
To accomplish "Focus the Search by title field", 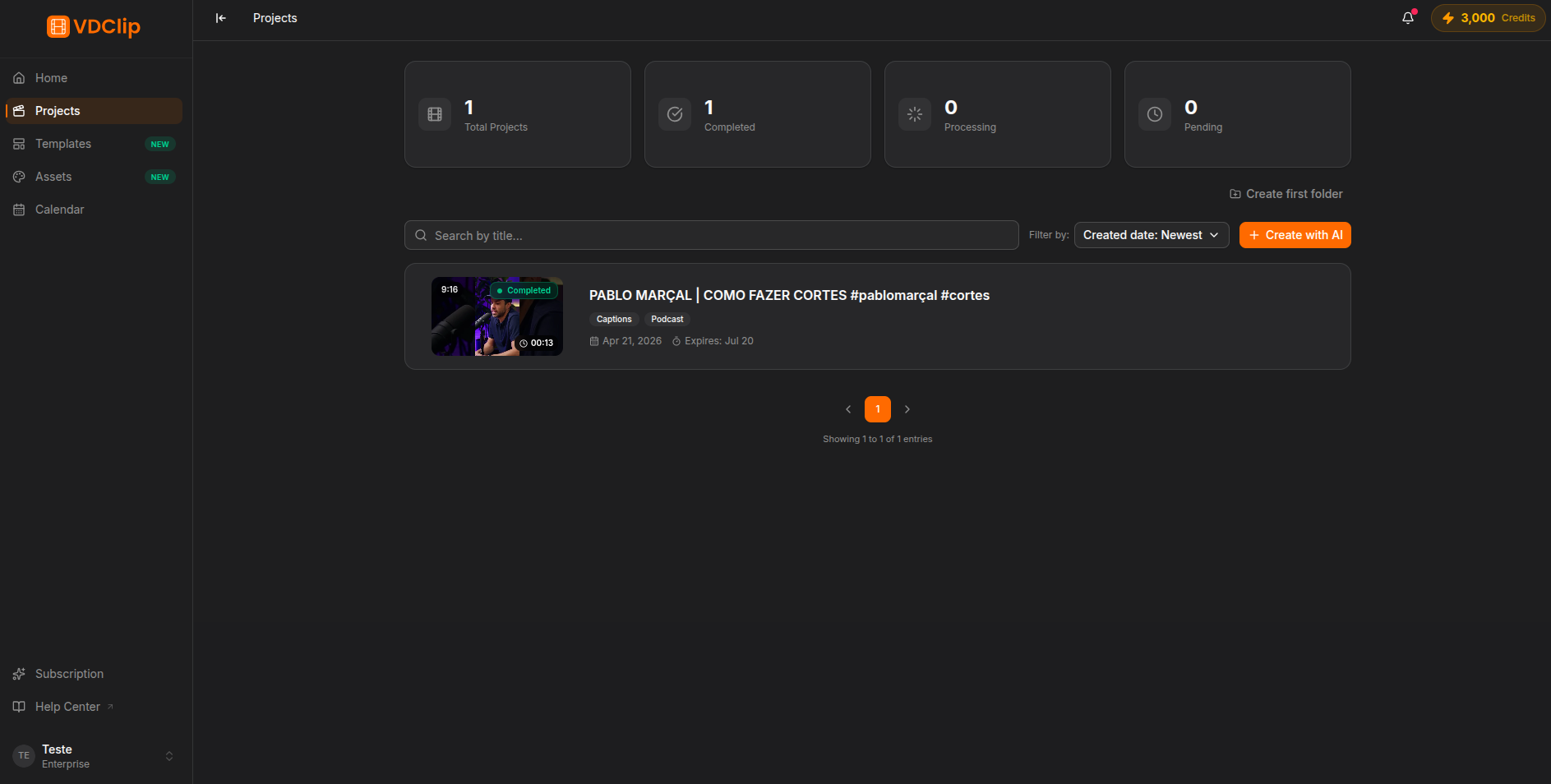I will click(712, 235).
